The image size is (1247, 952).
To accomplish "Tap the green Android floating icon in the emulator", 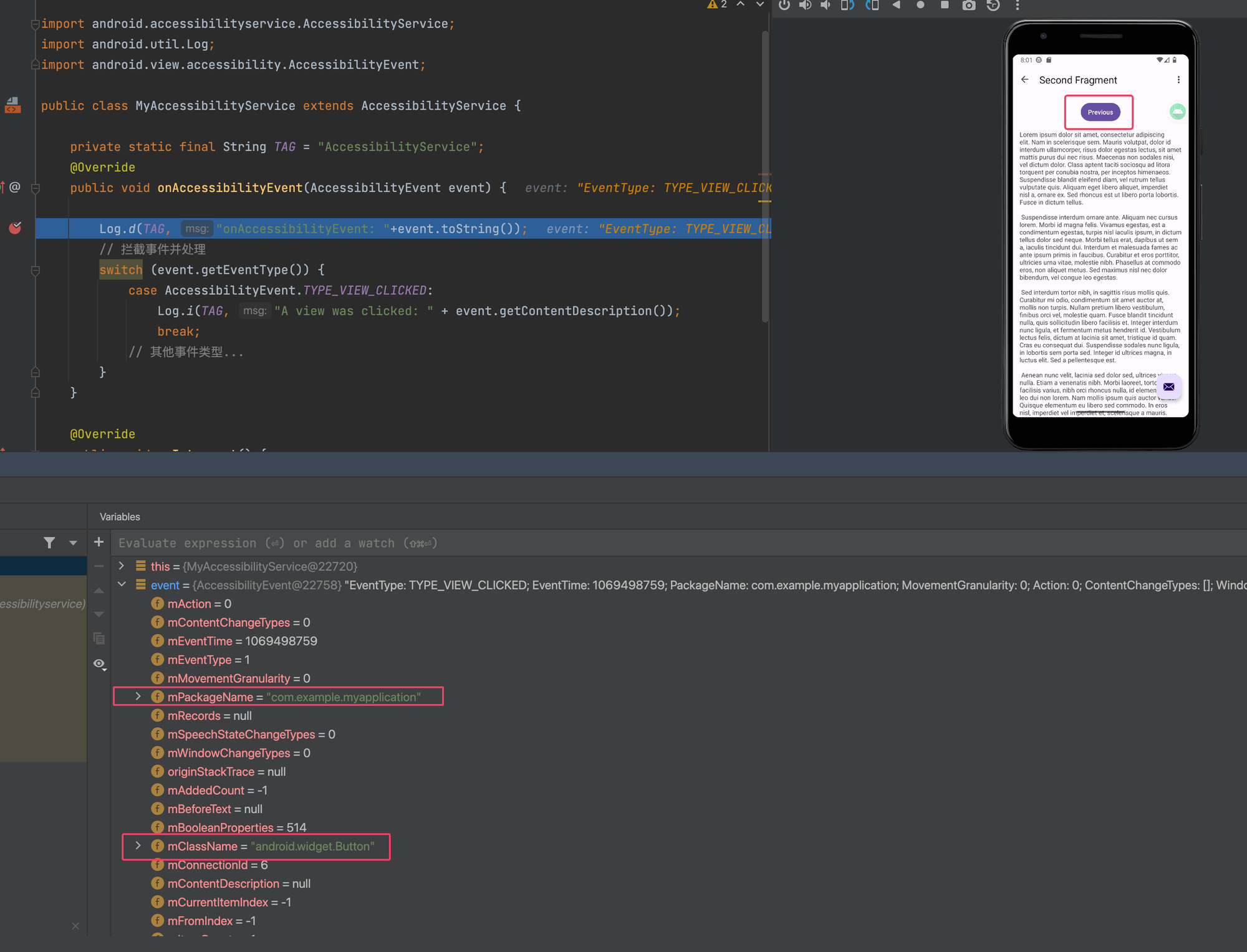I will point(1177,112).
